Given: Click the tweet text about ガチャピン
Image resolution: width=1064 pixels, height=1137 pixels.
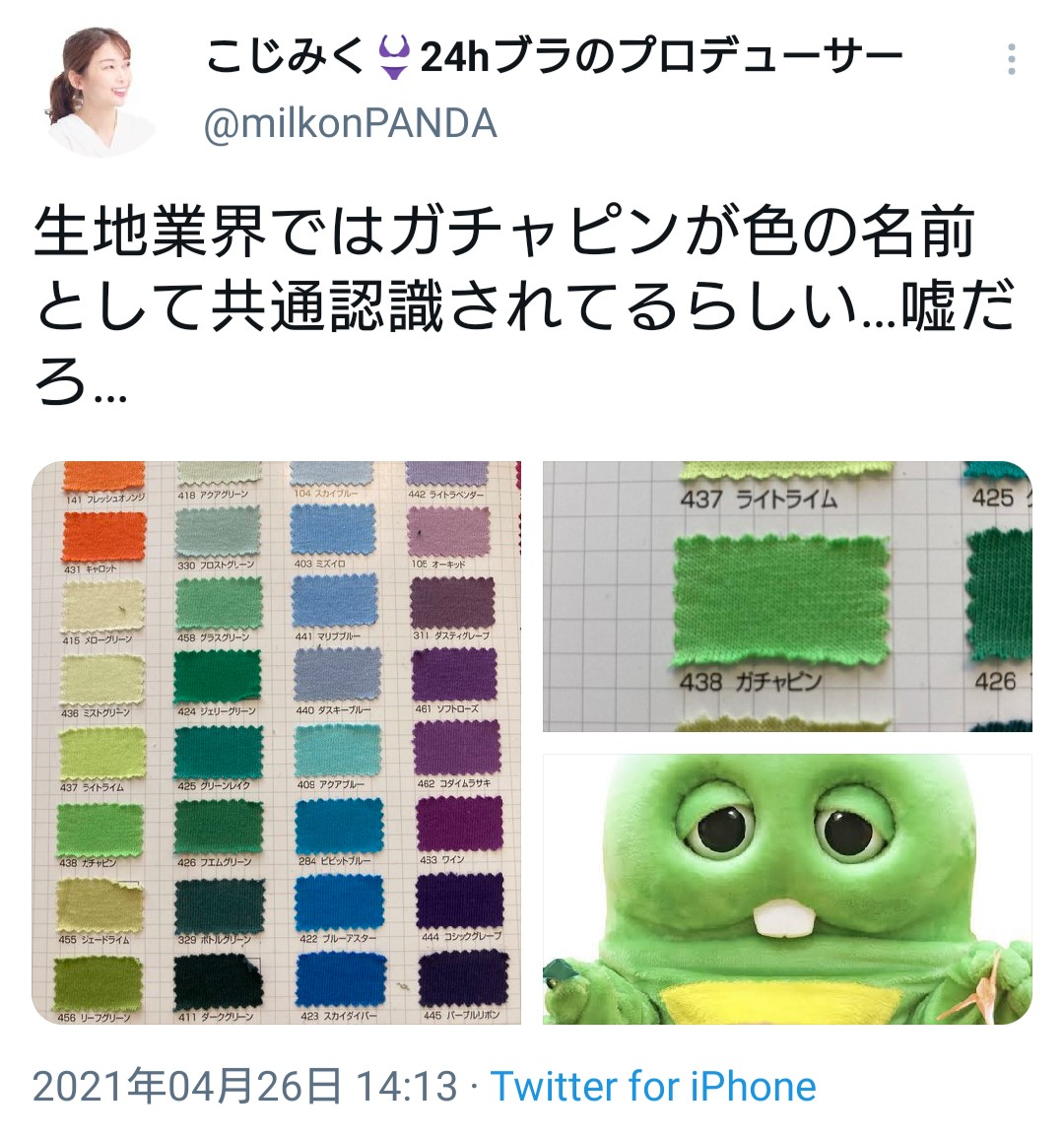Looking at the screenshot, I should click(x=522, y=305).
